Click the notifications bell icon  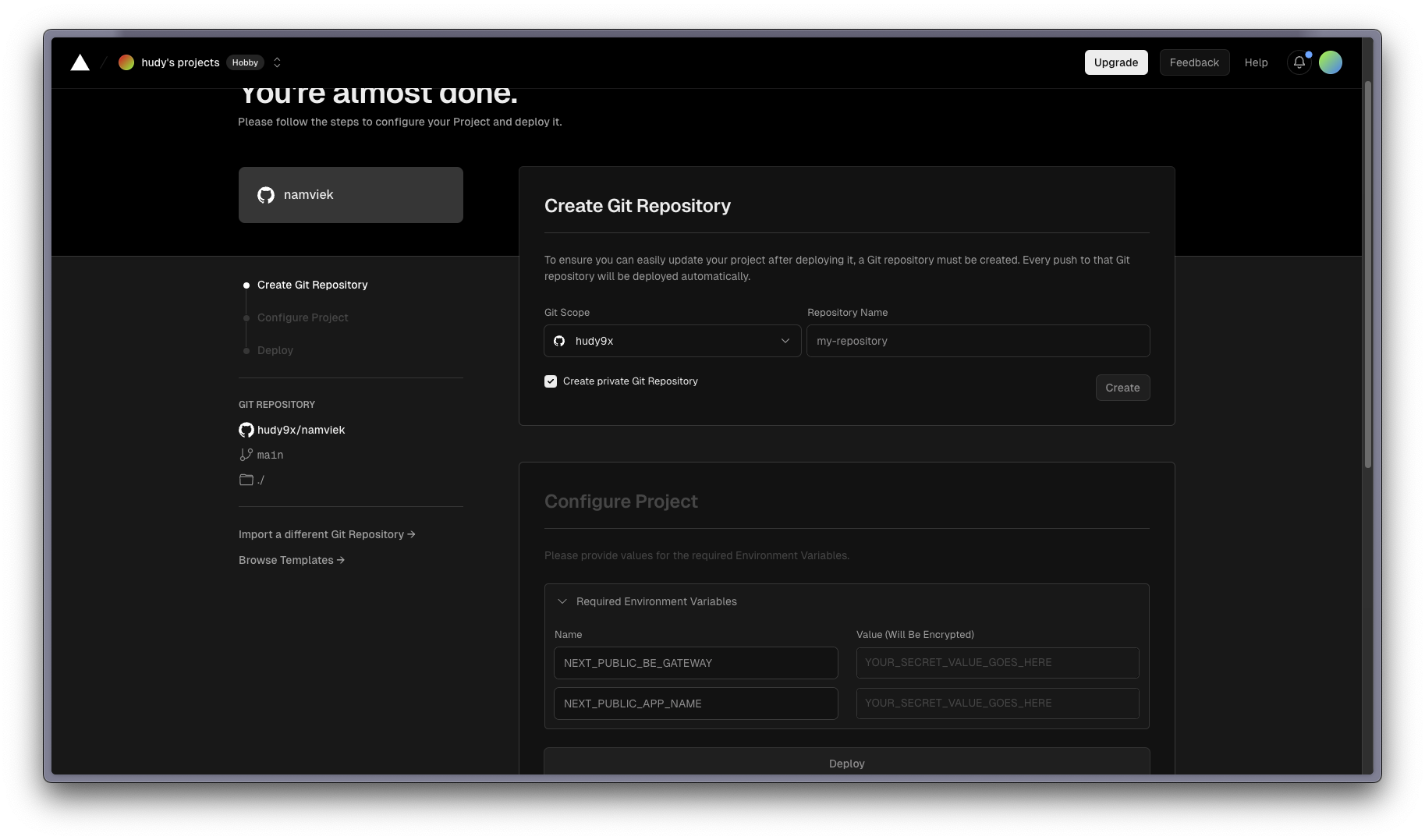[1299, 62]
